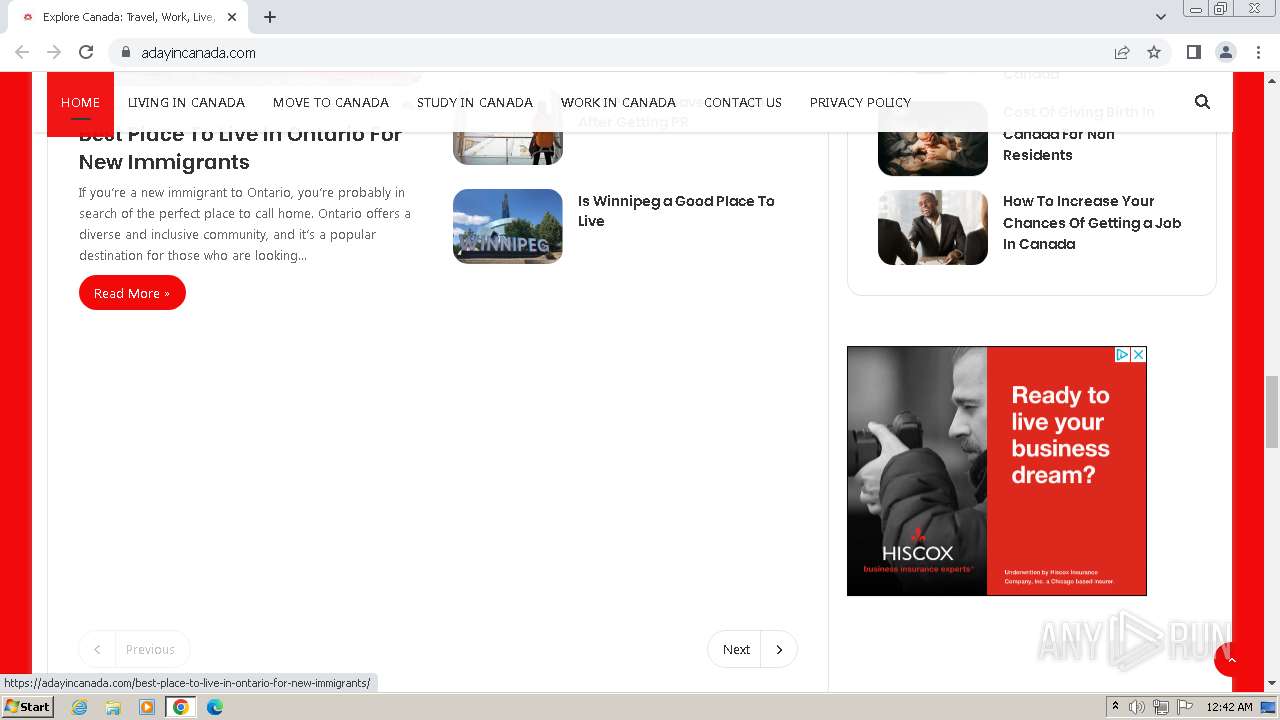Open CONTACT US page
The width and height of the screenshot is (1280, 720).
(743, 102)
